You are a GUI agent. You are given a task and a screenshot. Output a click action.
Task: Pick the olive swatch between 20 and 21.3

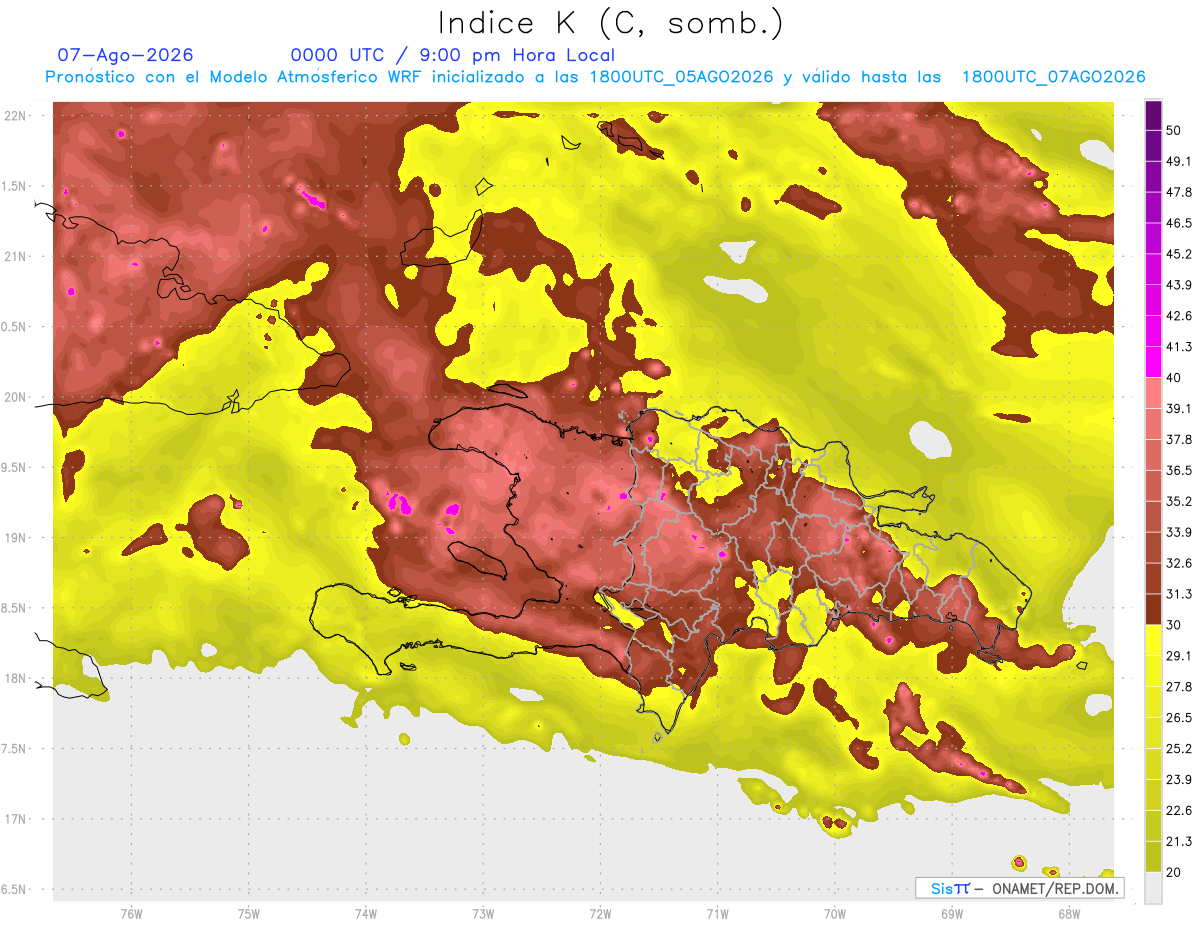[x=1153, y=856]
